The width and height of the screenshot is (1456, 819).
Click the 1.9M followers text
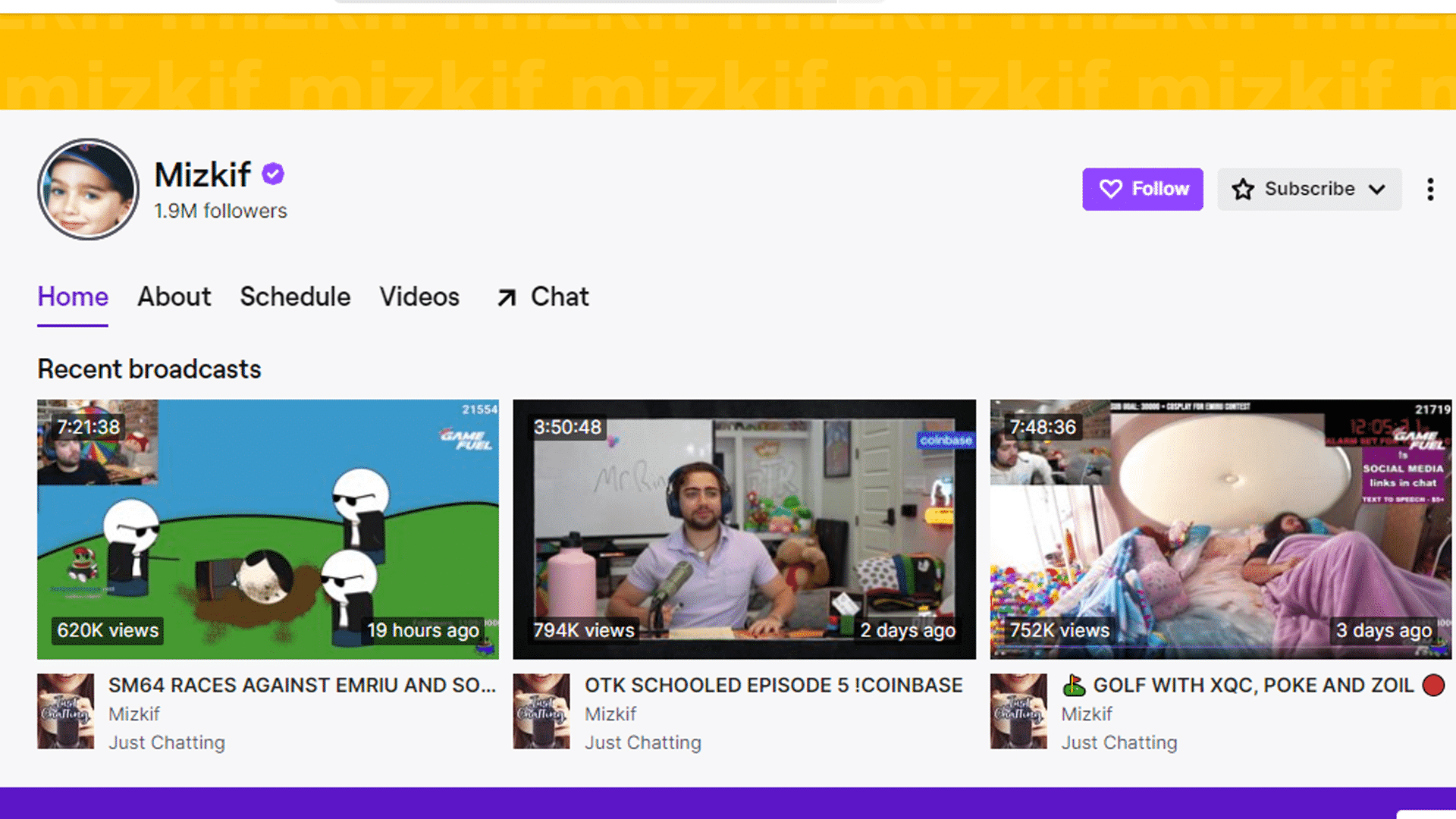pos(221,211)
